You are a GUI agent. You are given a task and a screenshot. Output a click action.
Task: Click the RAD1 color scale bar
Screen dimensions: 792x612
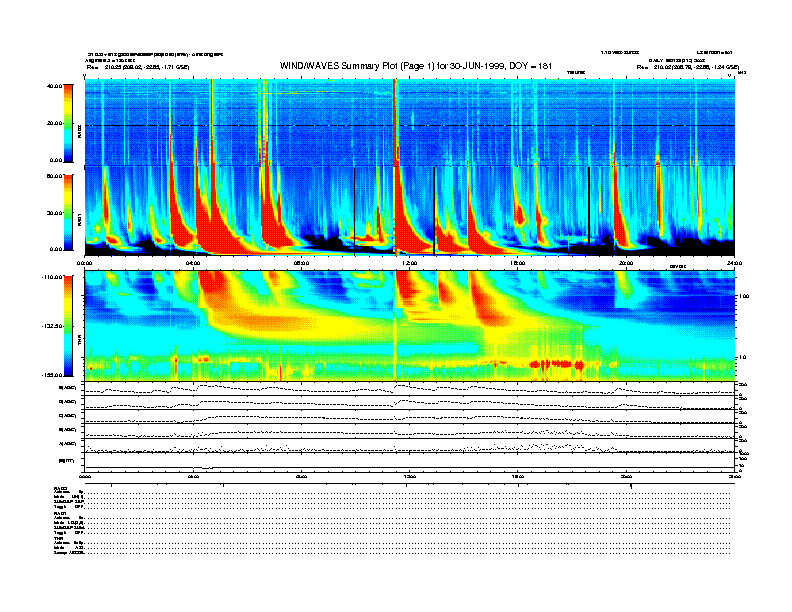point(68,212)
